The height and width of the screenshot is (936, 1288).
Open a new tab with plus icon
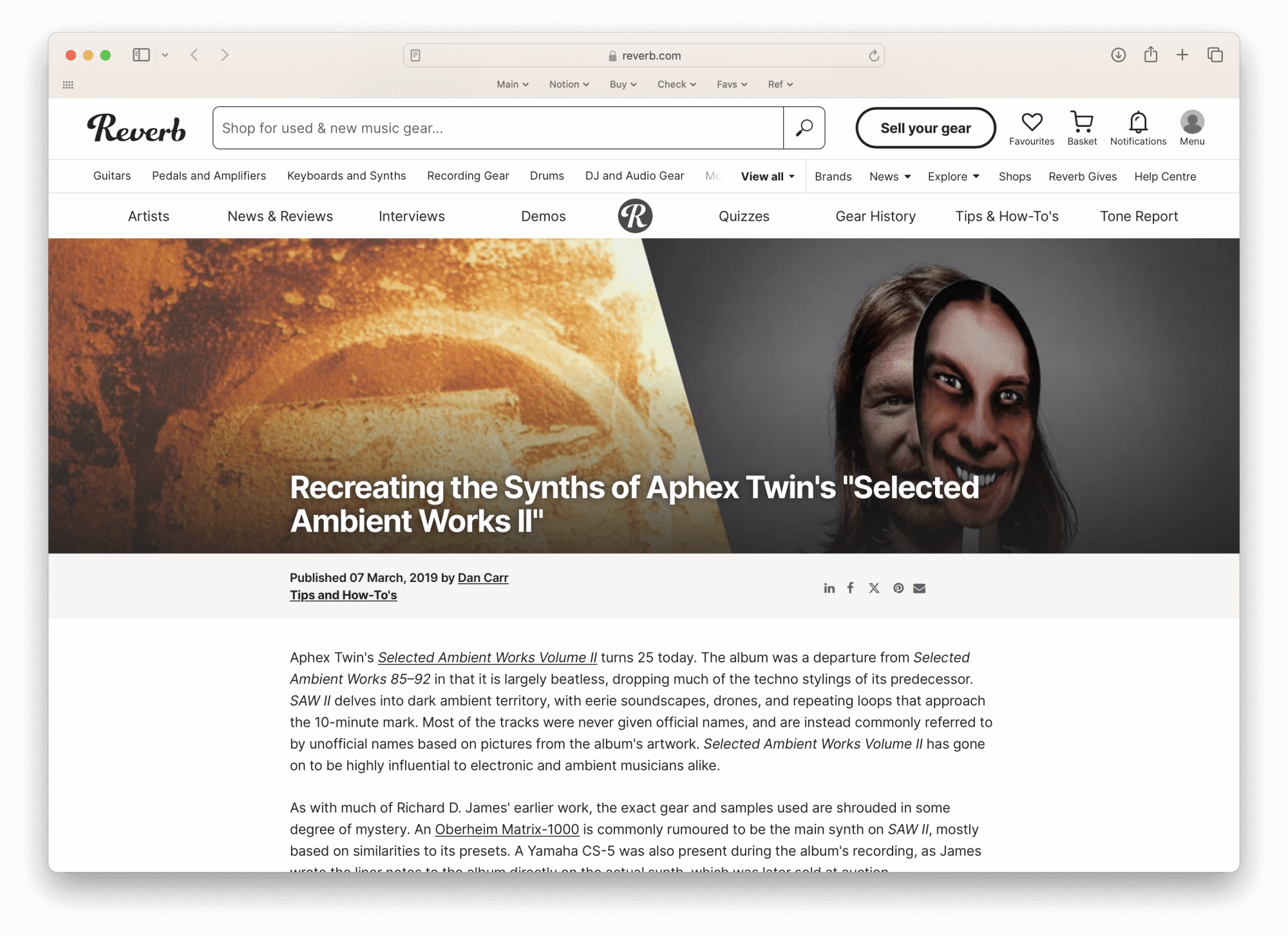click(x=1182, y=55)
